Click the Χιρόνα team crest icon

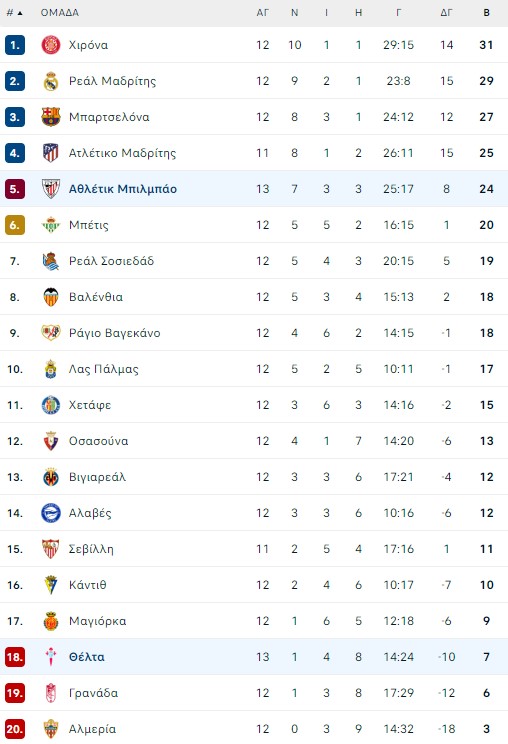(51, 45)
